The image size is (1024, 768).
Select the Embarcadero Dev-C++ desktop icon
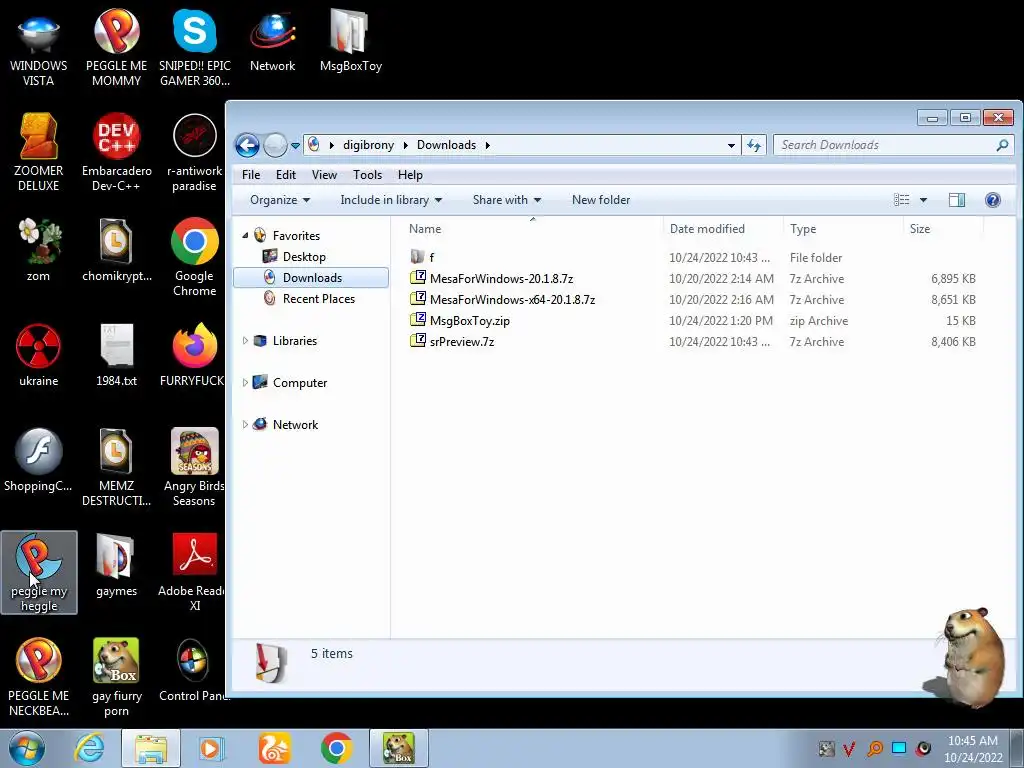point(116,154)
